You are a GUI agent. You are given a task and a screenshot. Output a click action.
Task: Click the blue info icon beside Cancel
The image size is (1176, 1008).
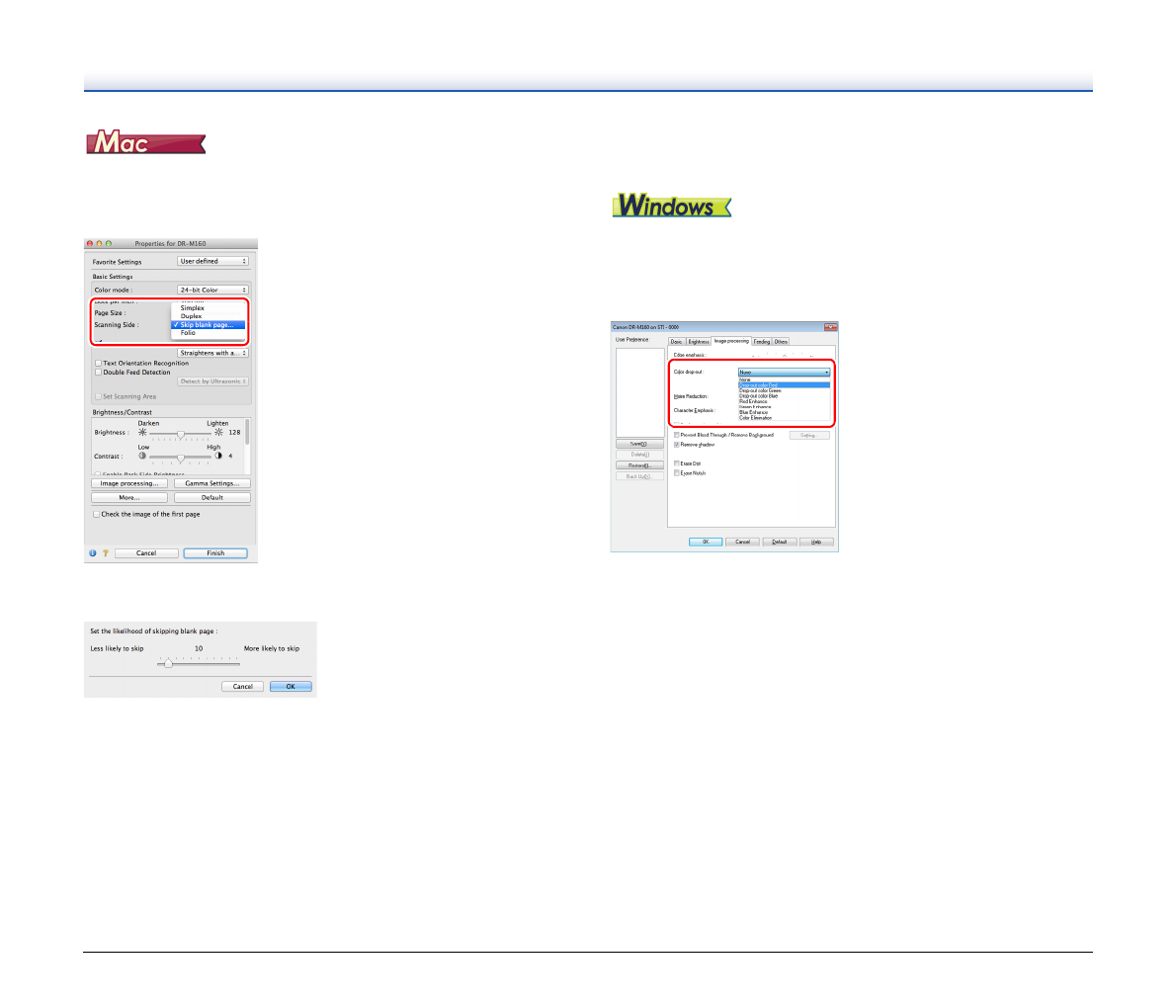(x=93, y=553)
